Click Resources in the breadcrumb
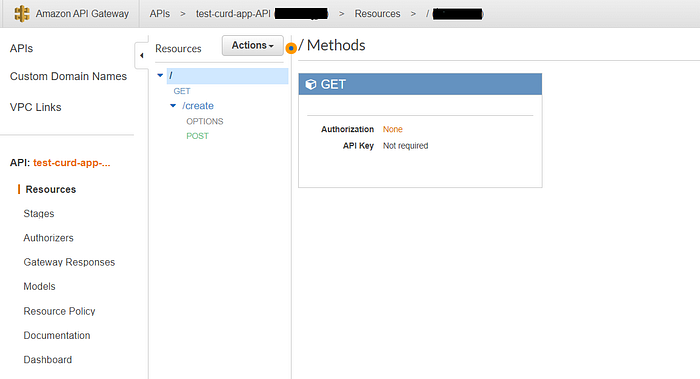 [377, 14]
